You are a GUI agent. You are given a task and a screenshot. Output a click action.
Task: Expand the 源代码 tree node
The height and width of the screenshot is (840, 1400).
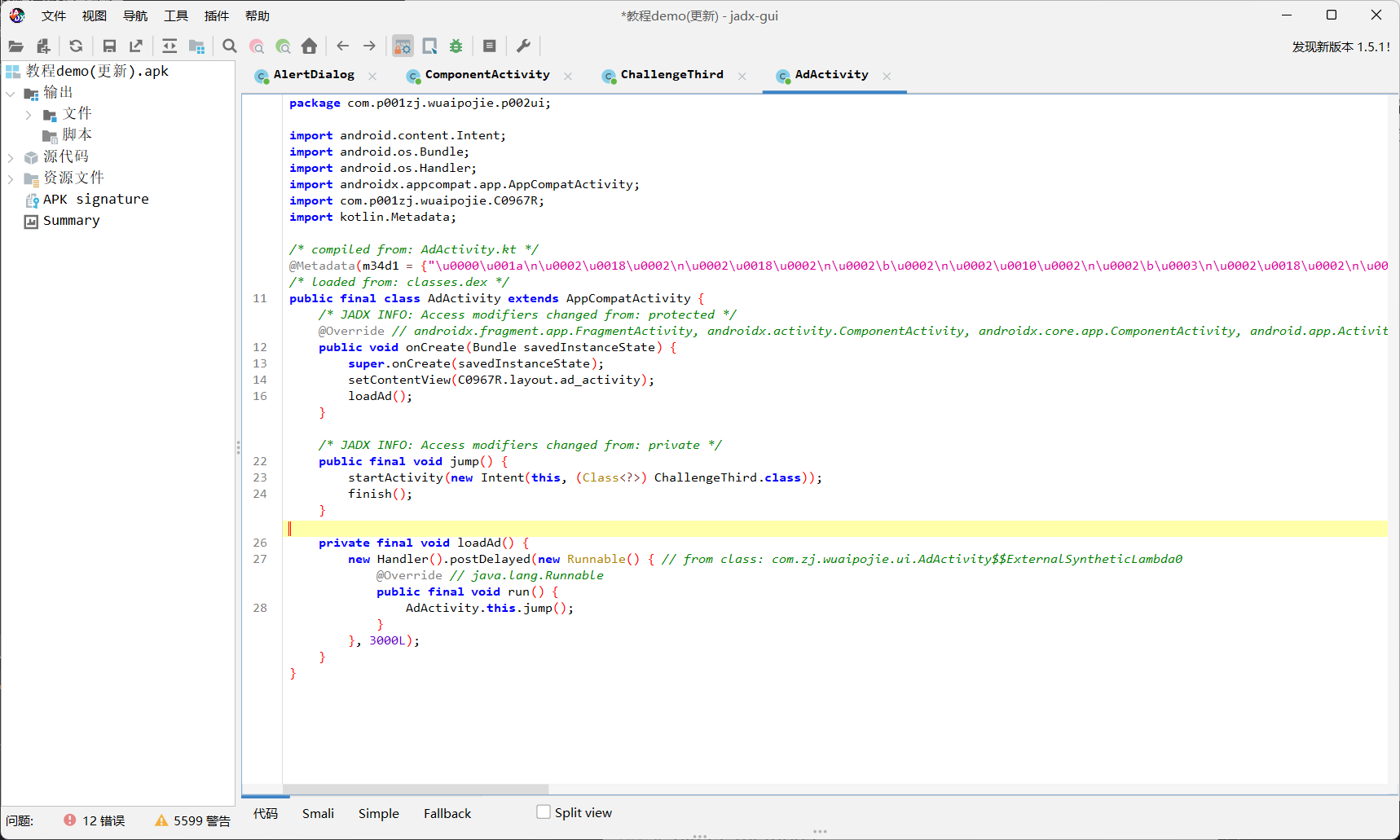point(11,156)
